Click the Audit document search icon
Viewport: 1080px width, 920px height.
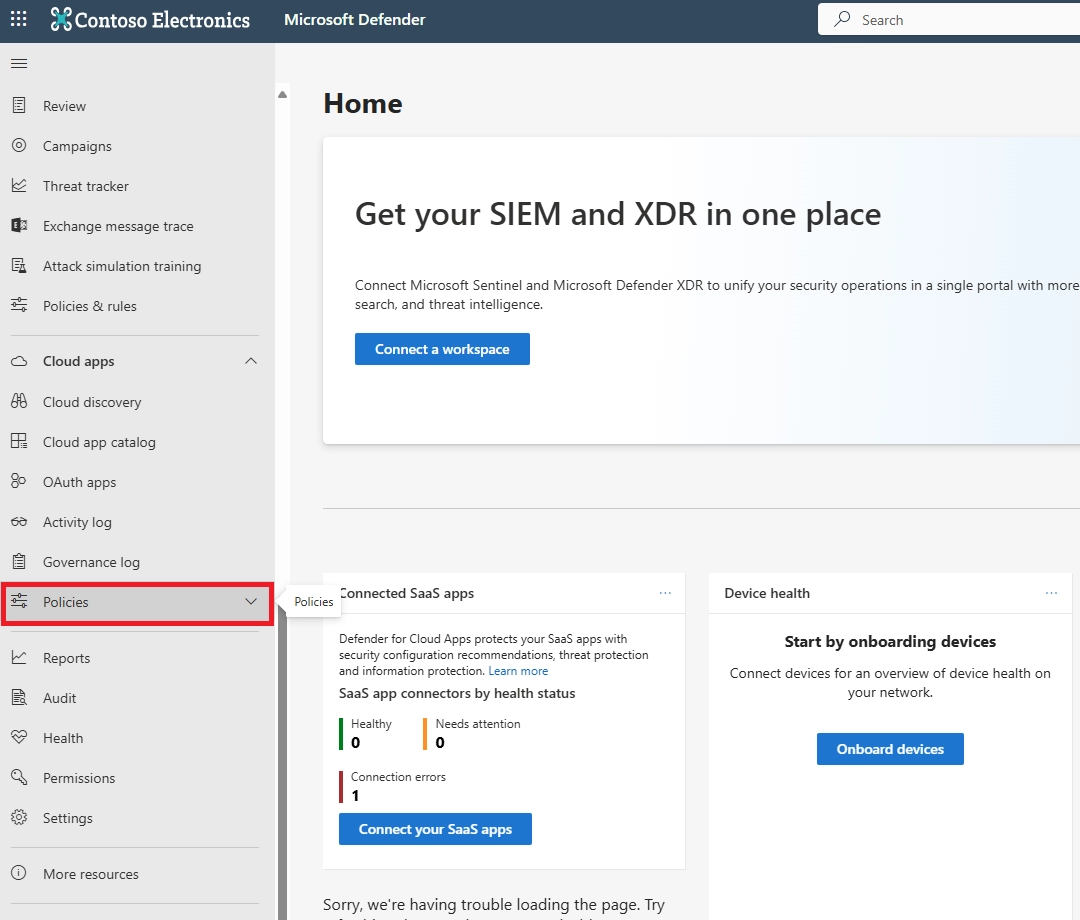pos(19,697)
